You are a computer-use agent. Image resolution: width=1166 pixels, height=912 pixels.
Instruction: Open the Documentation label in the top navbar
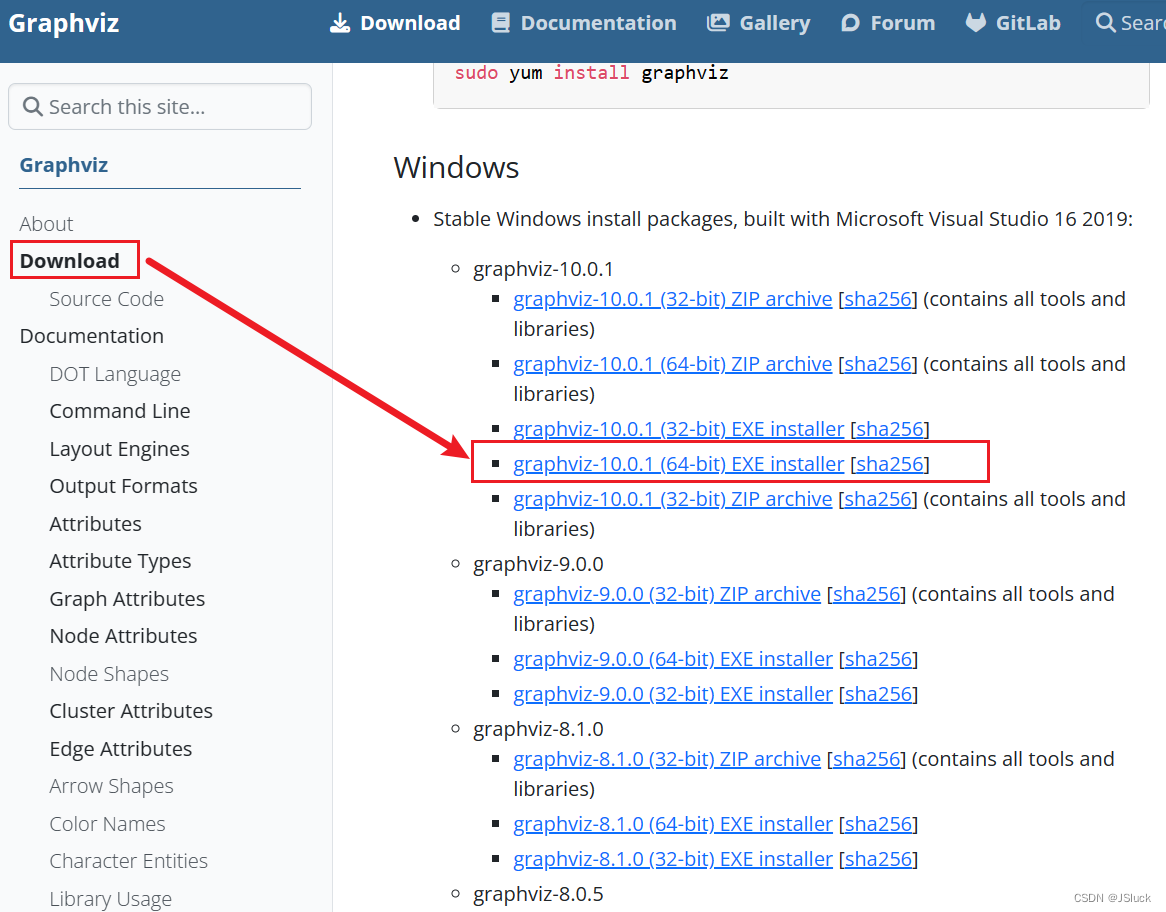click(599, 23)
